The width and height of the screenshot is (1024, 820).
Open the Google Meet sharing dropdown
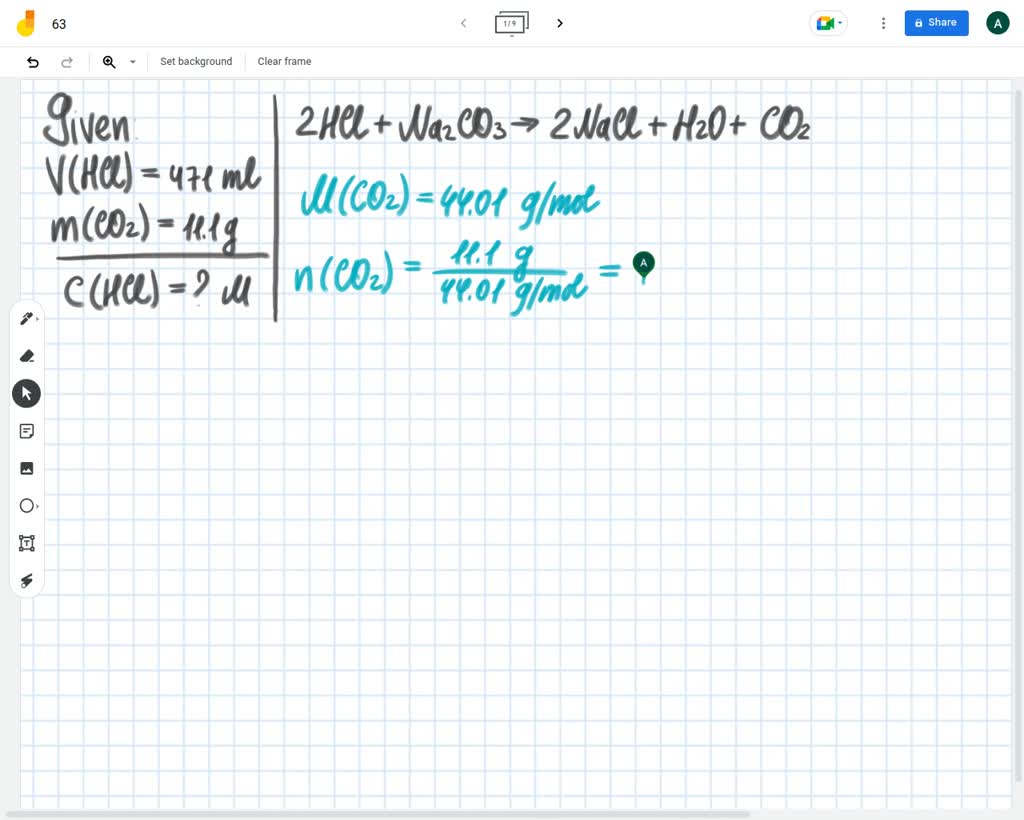[x=828, y=22]
